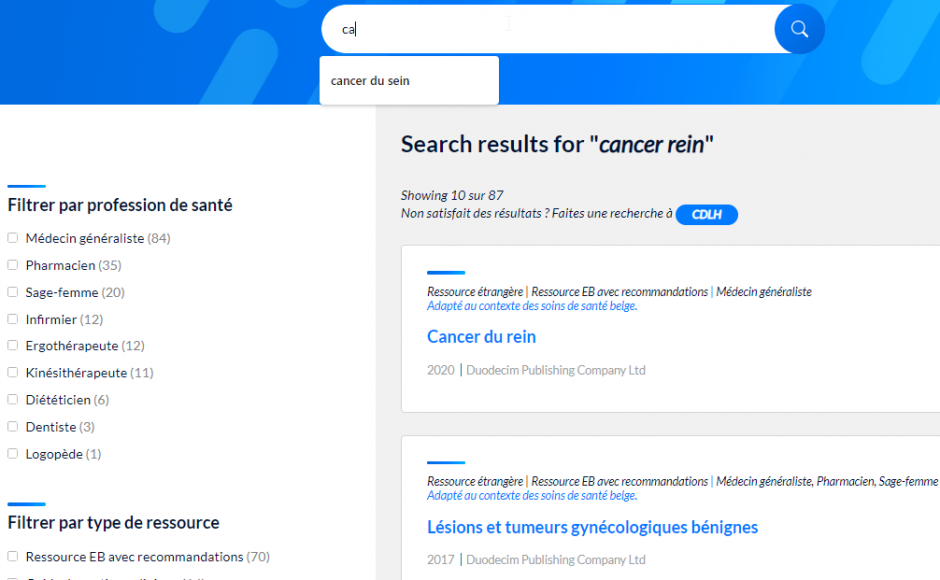940x580 pixels.
Task: Click the CDLH search button
Action: (706, 214)
